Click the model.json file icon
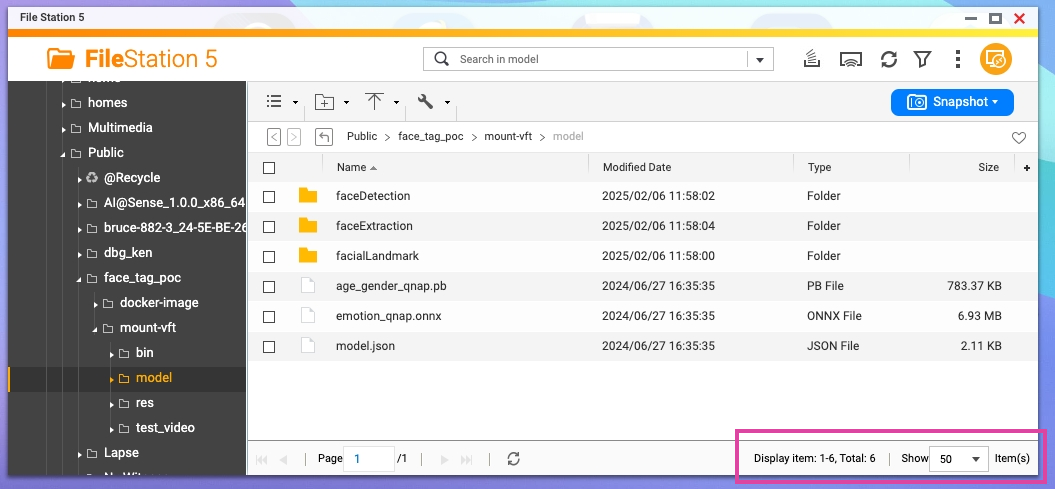This screenshot has height=489, width=1055. coord(307,346)
